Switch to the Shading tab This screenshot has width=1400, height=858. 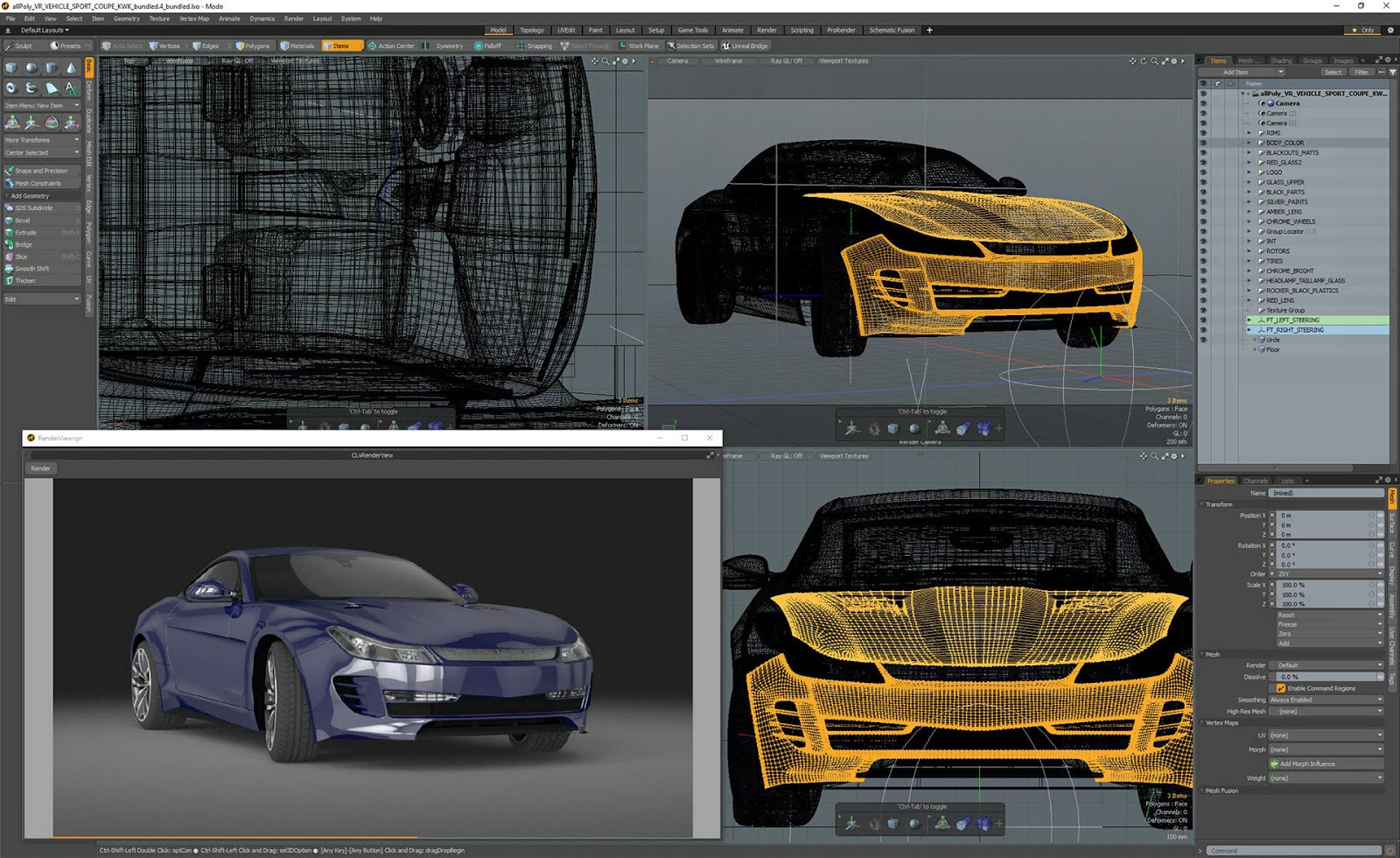(1280, 60)
